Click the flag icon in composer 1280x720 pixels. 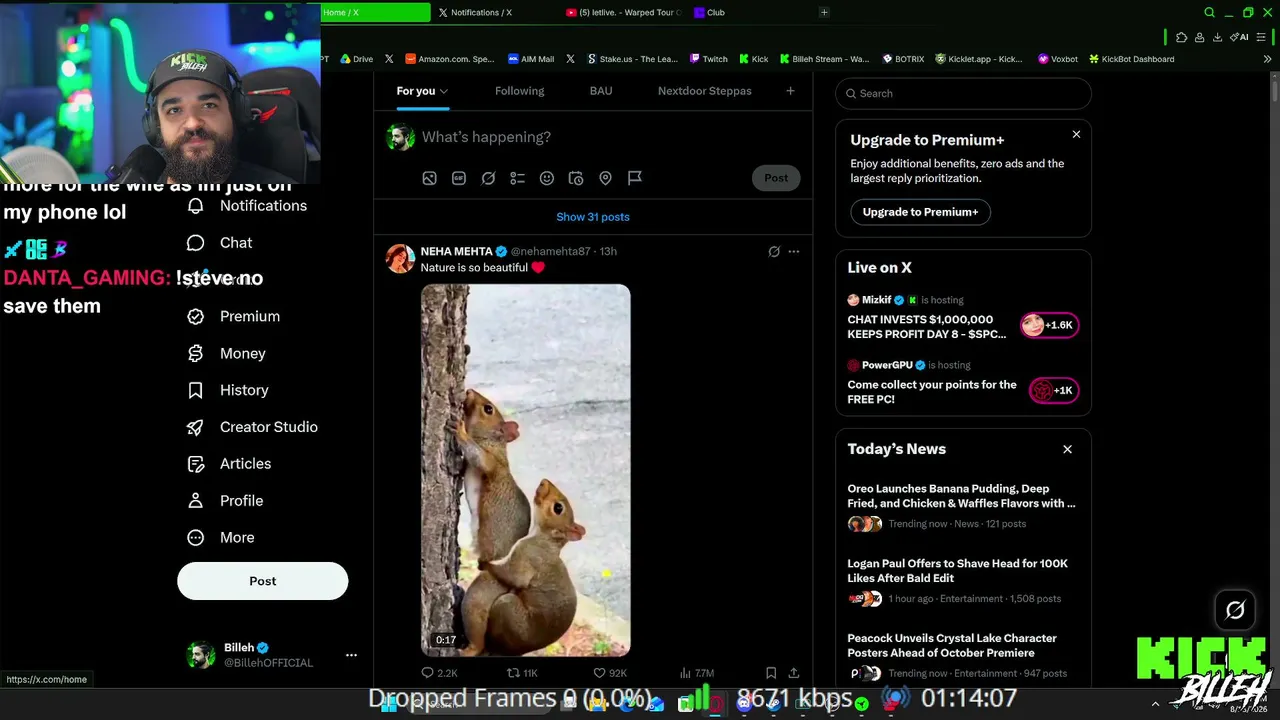click(635, 178)
